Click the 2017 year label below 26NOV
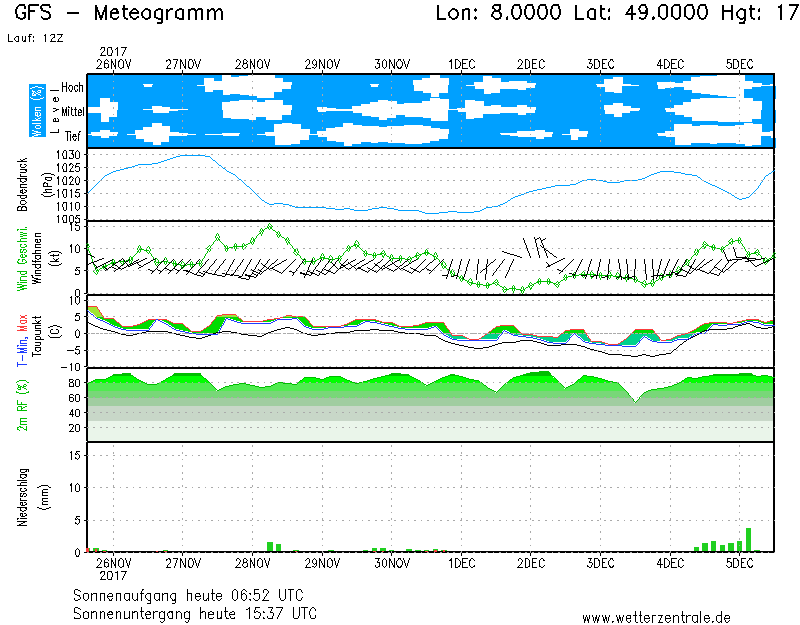800x625 pixels. pos(113,576)
